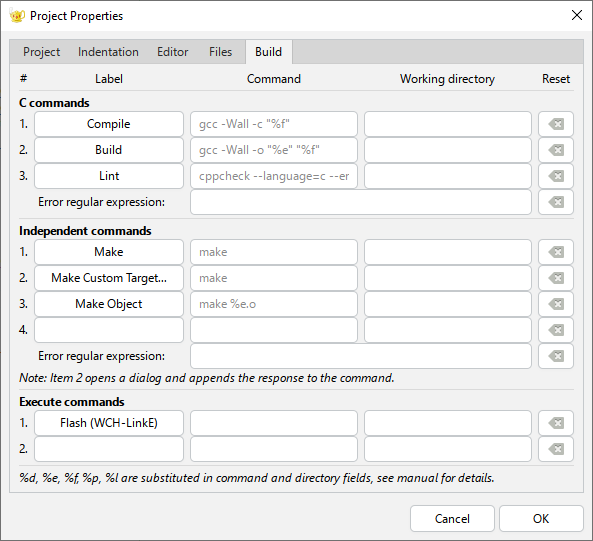Screen dimensions: 593x541
Task: Click the Make Object label button
Action: pos(109,304)
